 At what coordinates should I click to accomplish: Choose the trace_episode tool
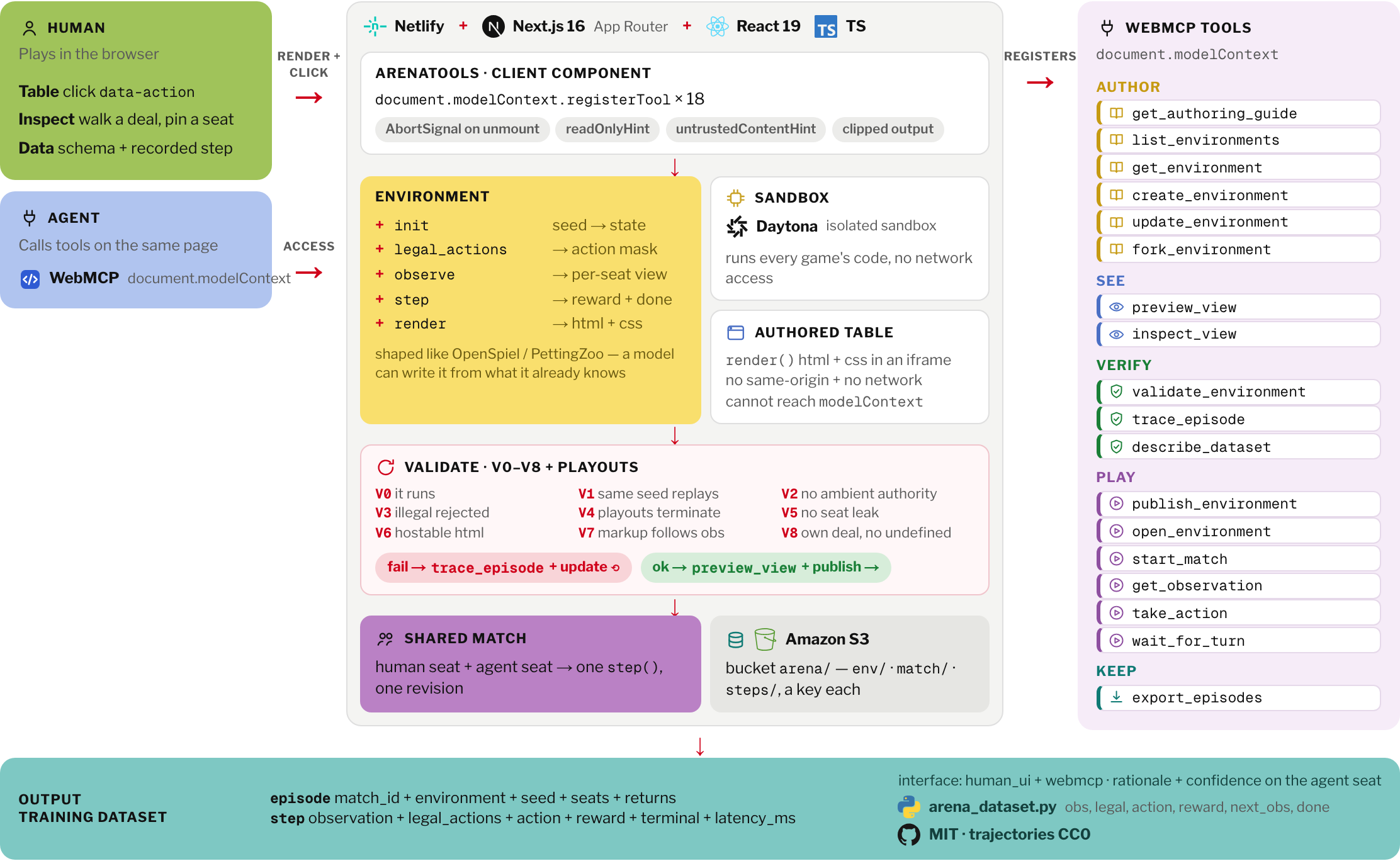click(x=1238, y=419)
